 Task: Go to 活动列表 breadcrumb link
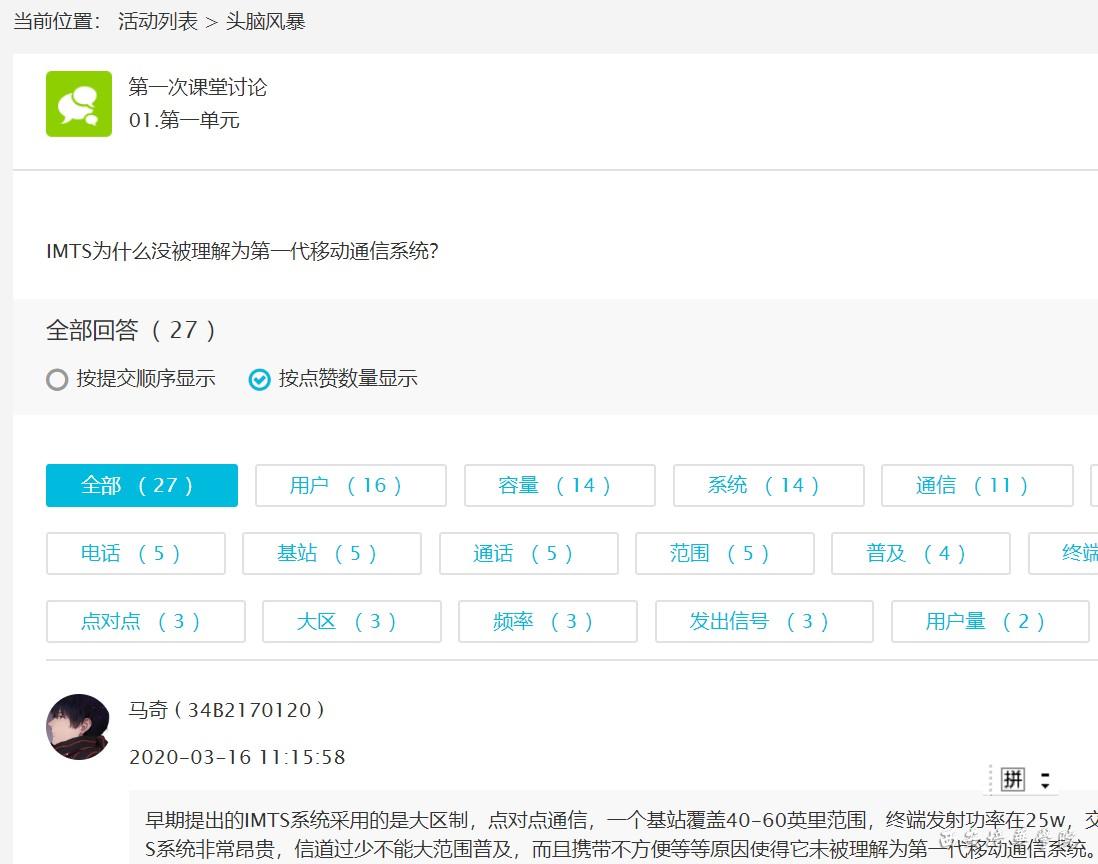point(158,21)
